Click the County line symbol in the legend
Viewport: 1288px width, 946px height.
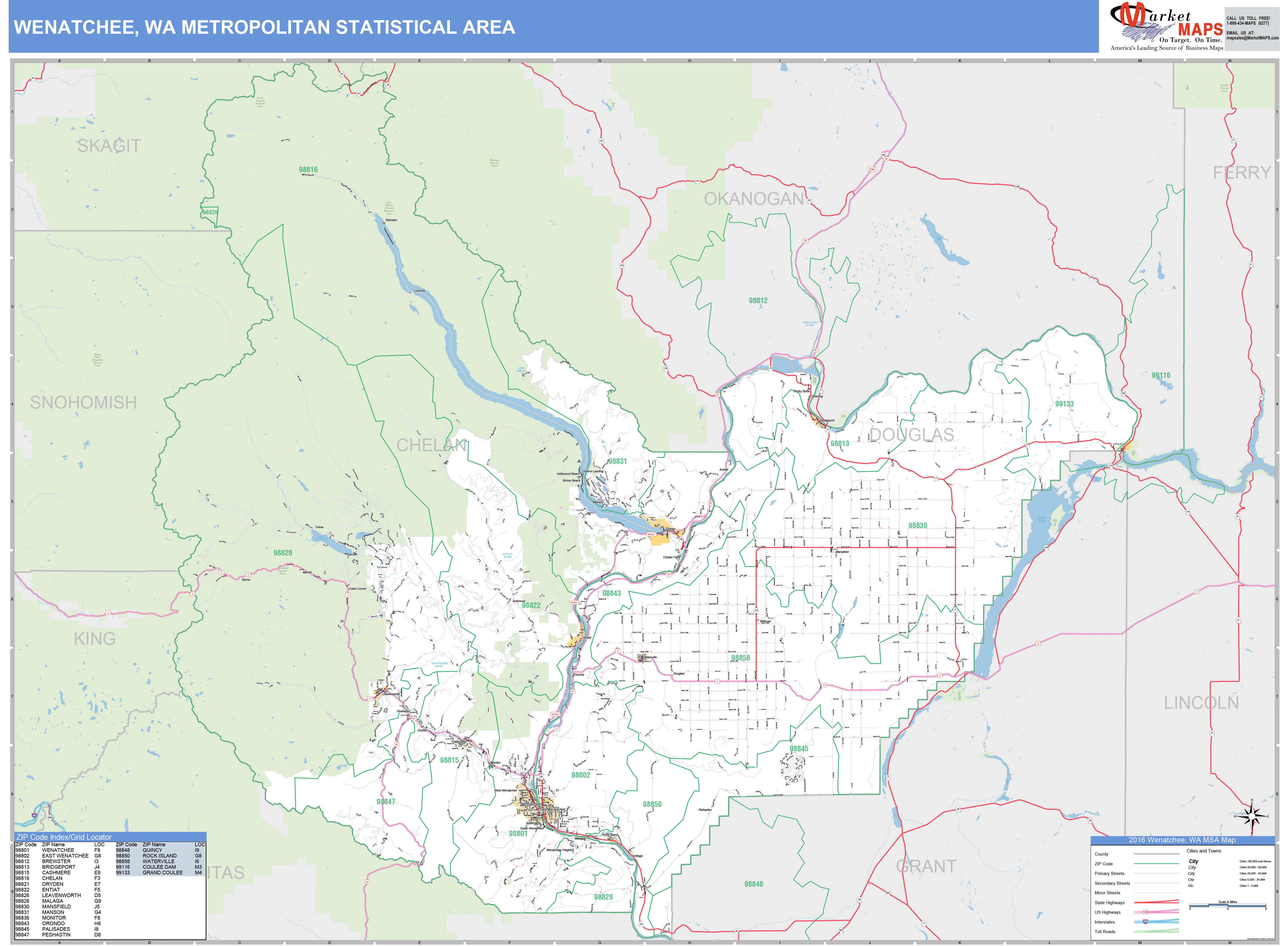coord(1156,854)
